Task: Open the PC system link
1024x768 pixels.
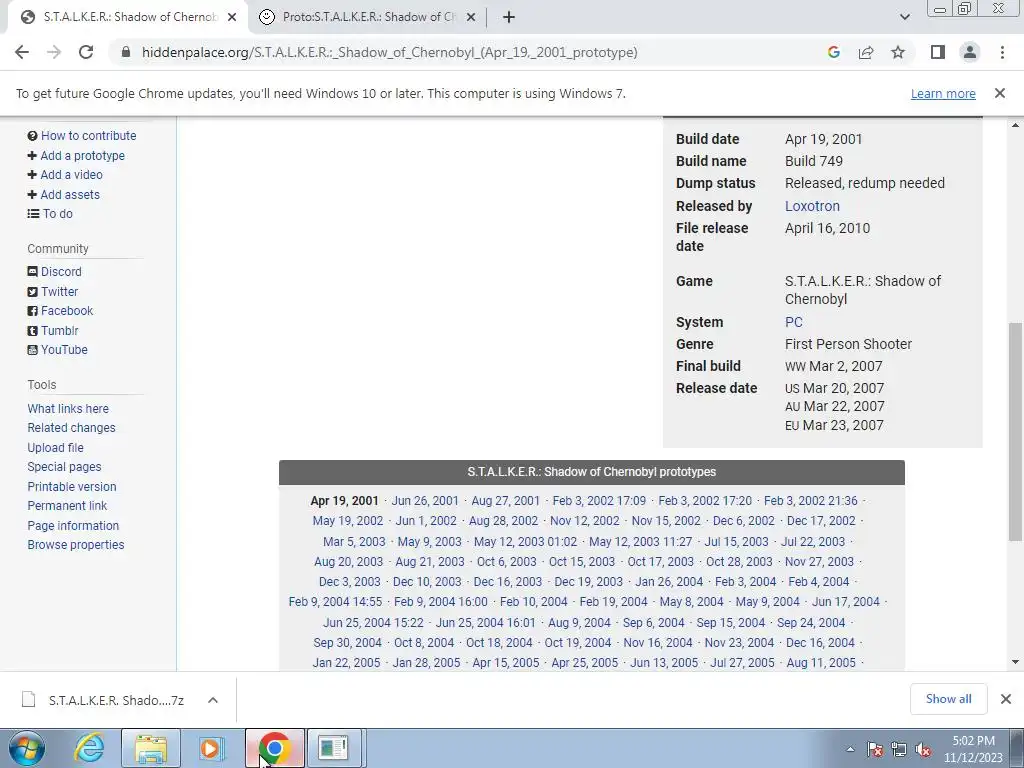Action: tap(793, 322)
